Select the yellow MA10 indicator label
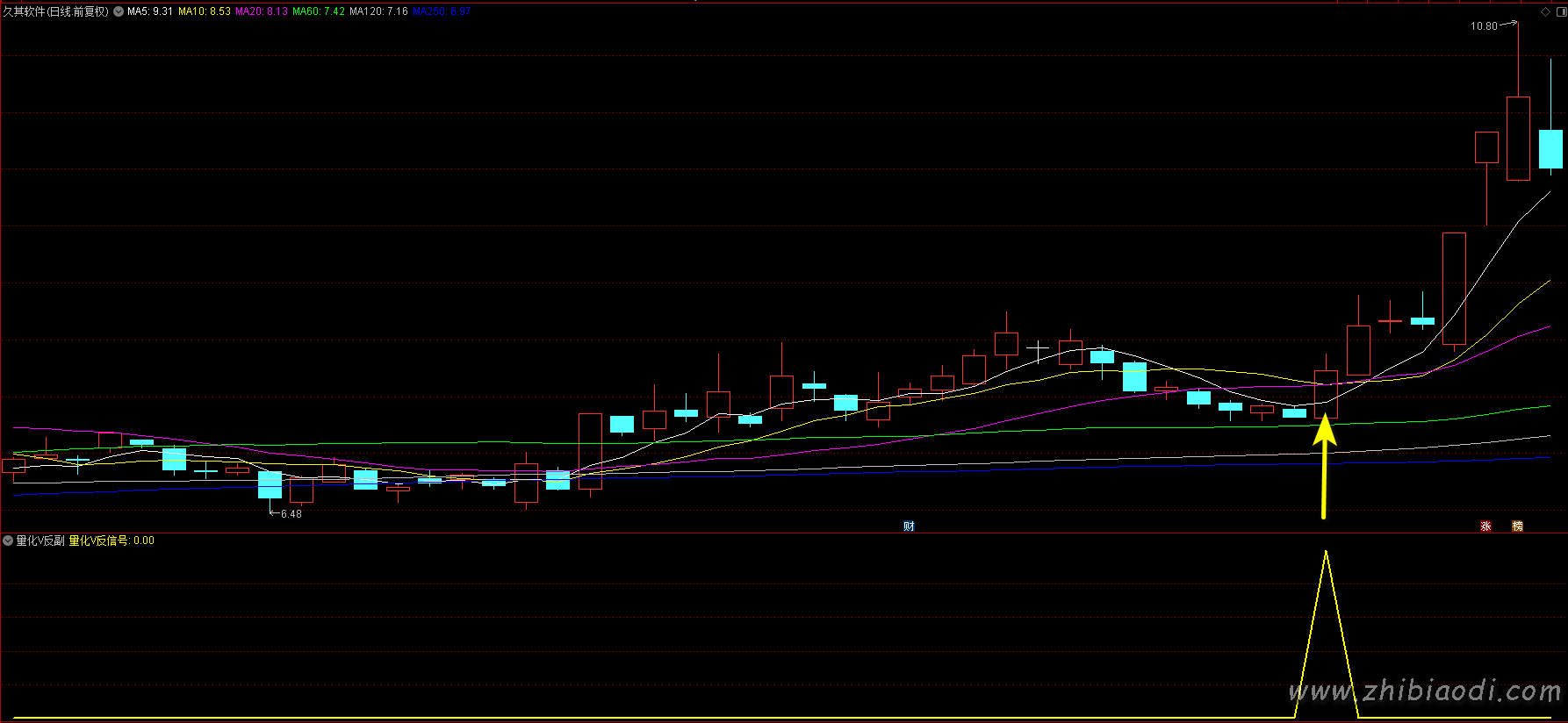 205,11
